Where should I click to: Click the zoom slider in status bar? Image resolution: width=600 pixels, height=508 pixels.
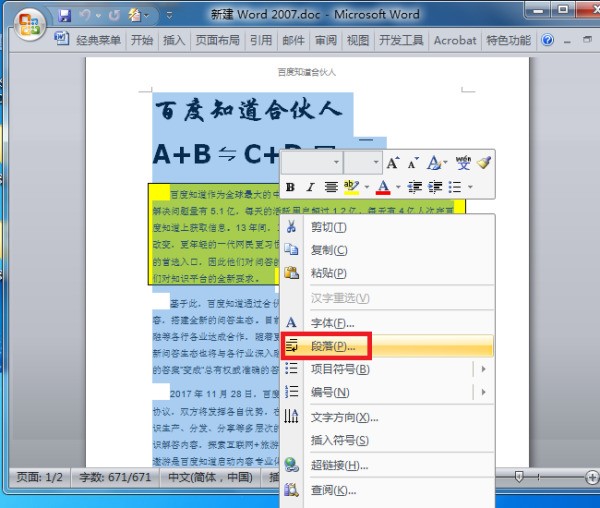(520, 478)
